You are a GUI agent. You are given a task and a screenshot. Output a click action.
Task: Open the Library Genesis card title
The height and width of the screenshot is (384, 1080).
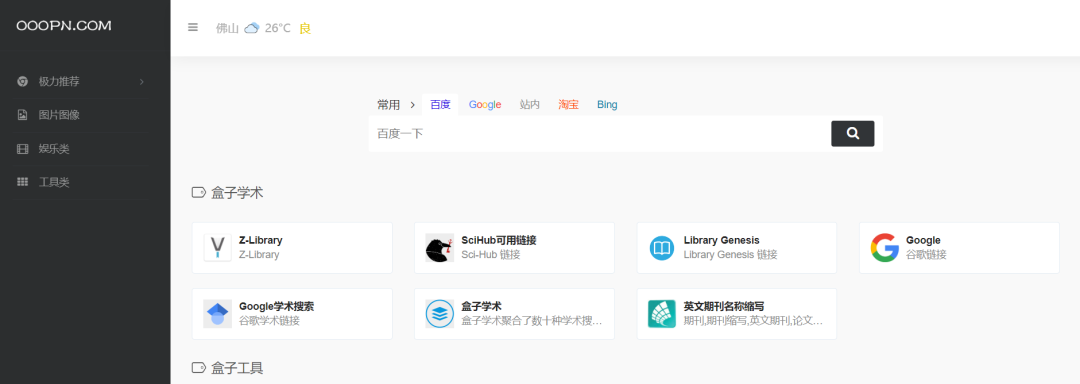click(722, 240)
